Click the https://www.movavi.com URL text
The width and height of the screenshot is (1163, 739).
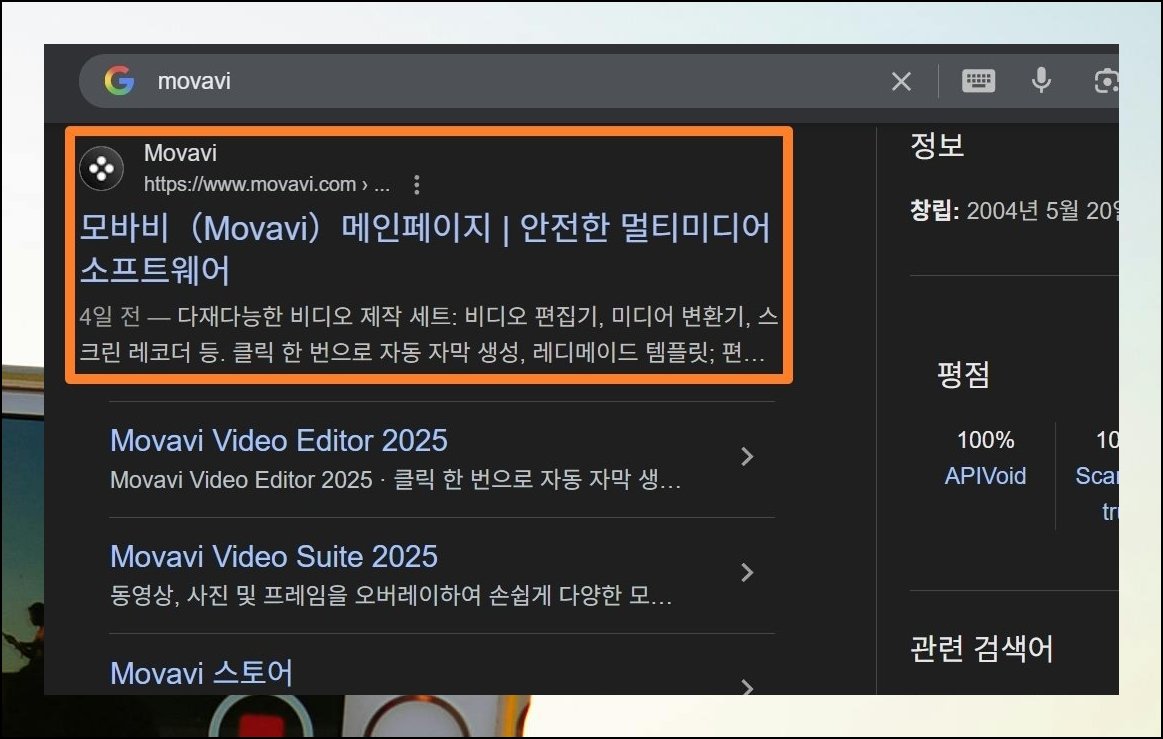(266, 185)
